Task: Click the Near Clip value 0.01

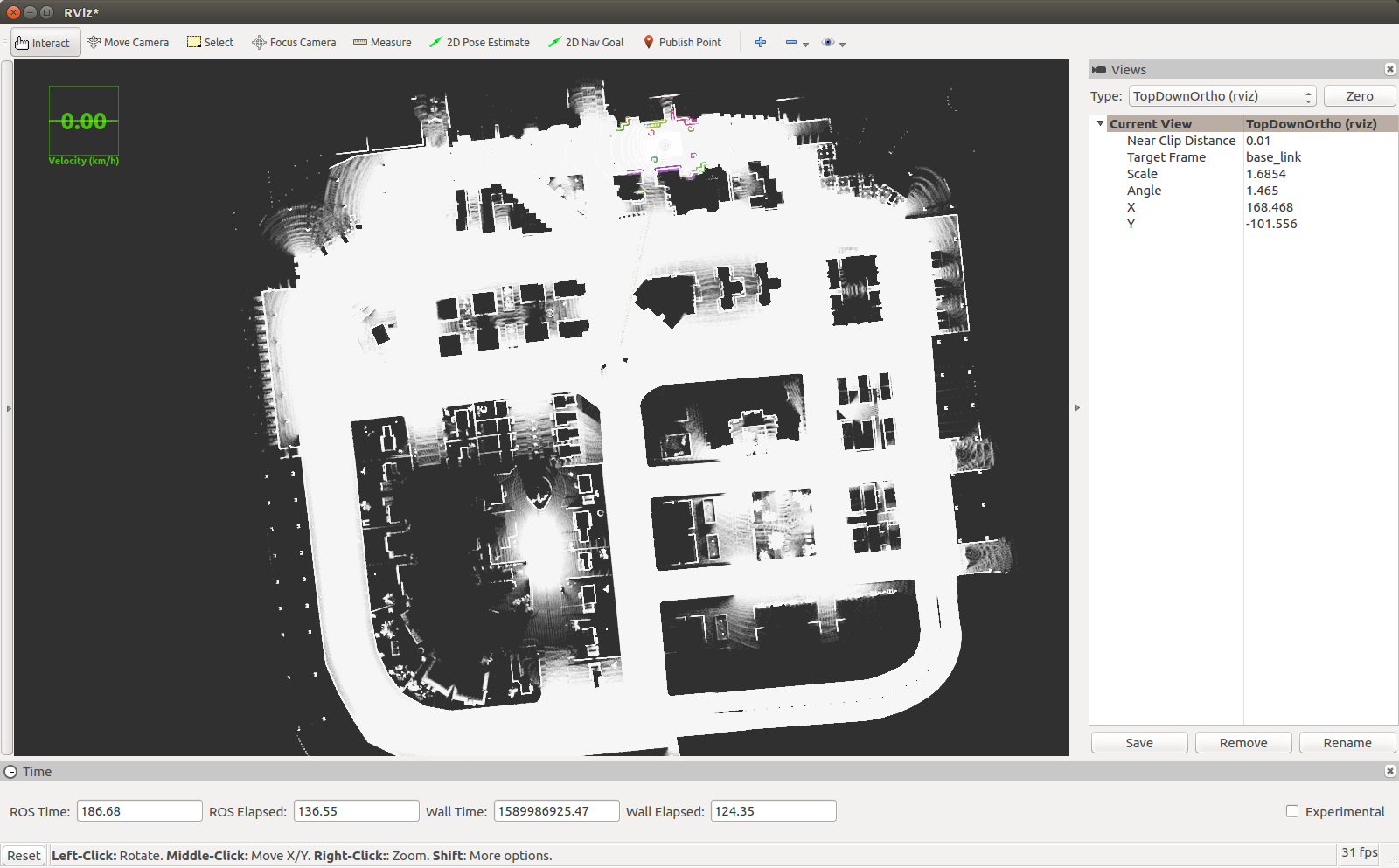Action: 1258,141
